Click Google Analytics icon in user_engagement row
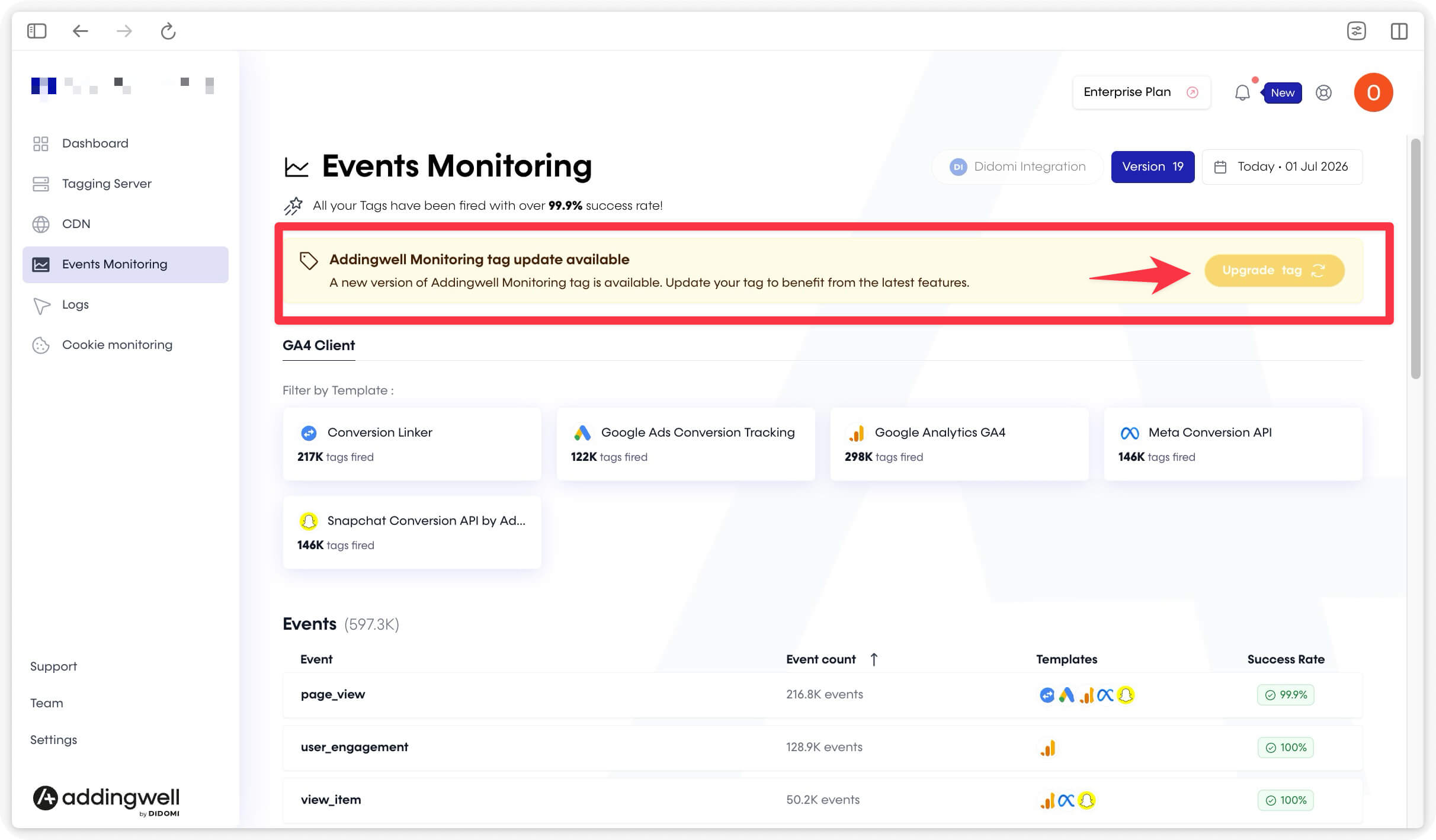The image size is (1436, 840). click(x=1047, y=748)
